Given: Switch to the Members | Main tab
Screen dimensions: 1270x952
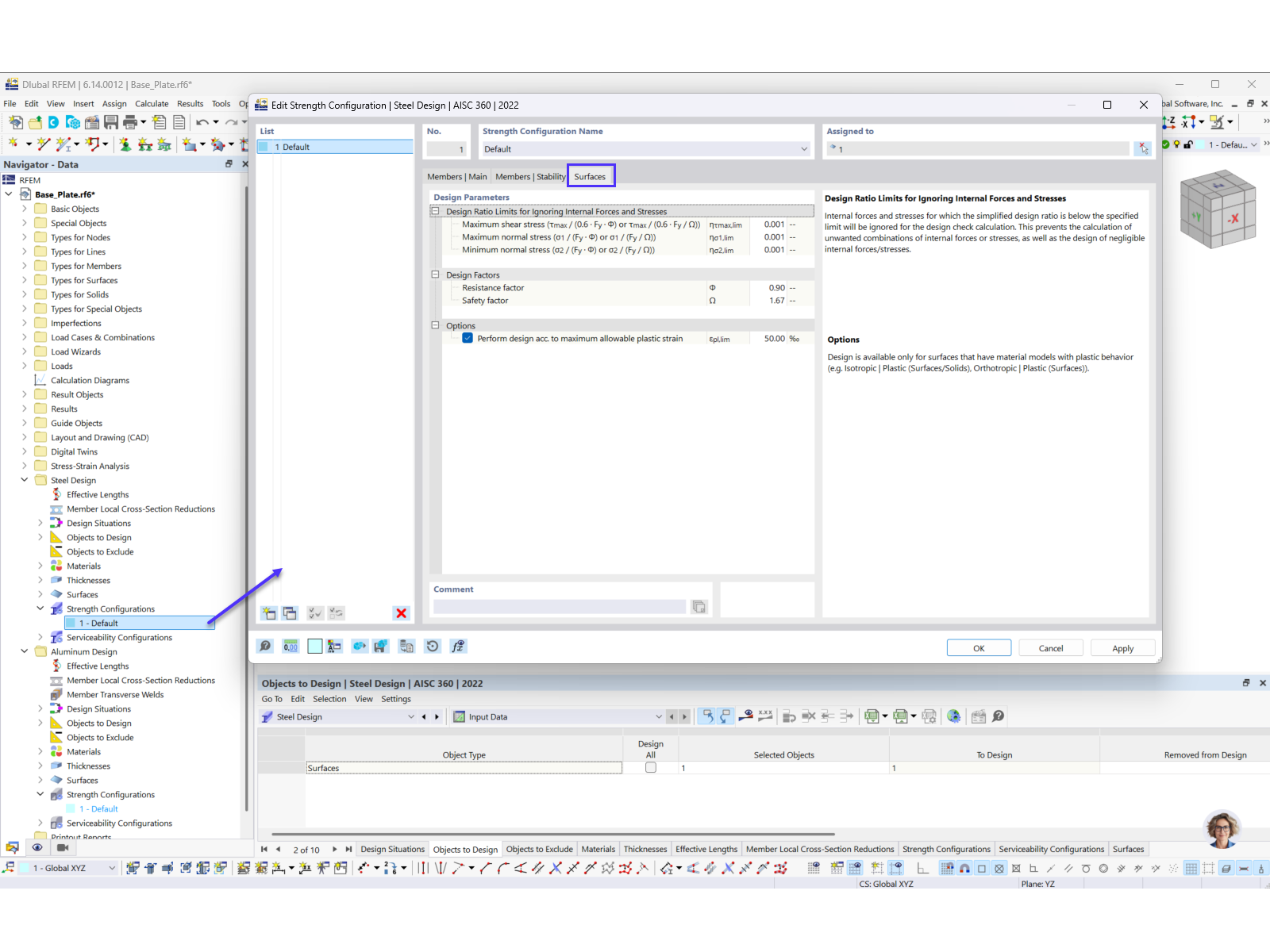Looking at the screenshot, I should pos(457,177).
